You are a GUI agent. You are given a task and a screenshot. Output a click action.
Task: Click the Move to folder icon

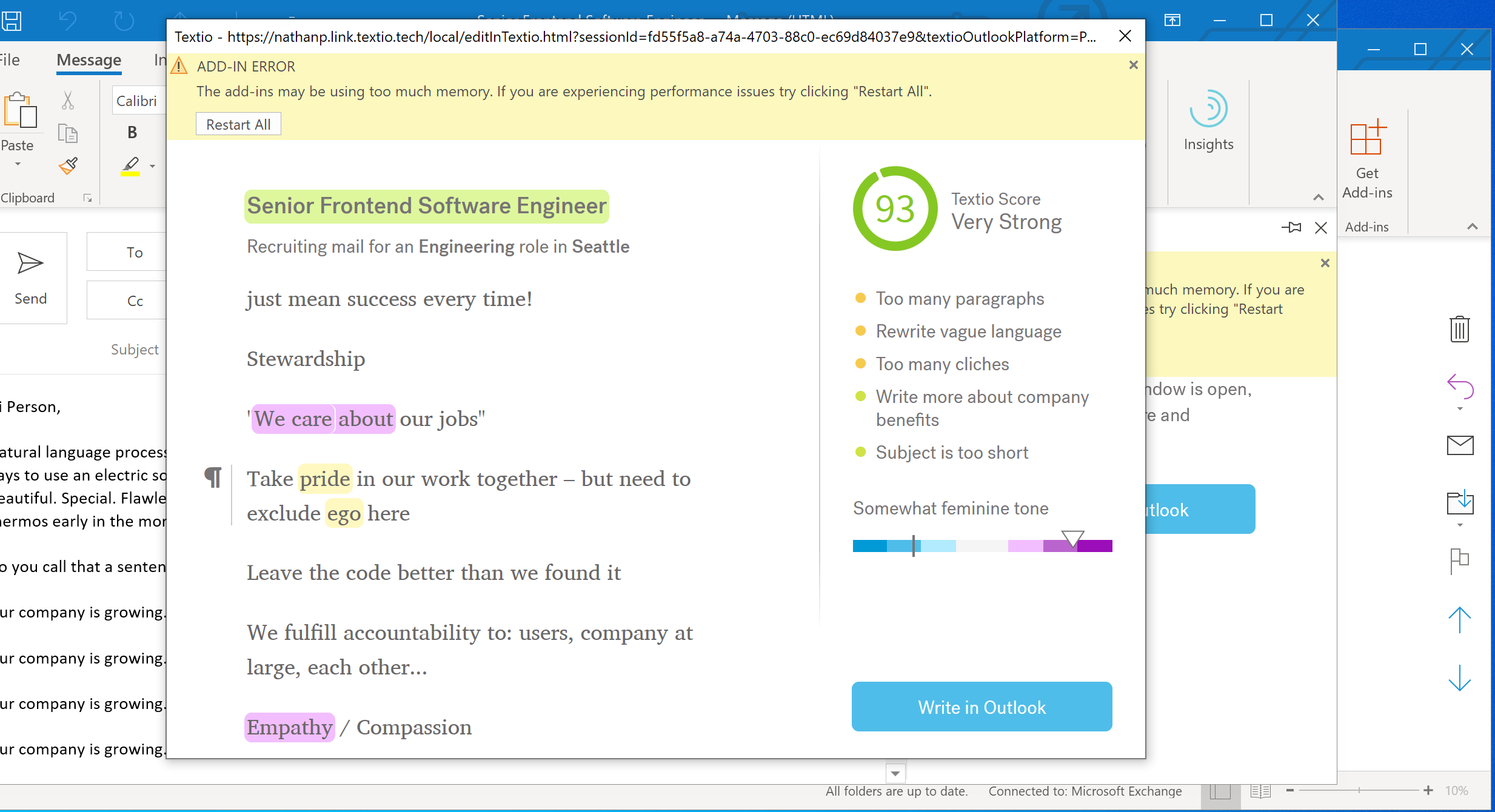coord(1460,502)
